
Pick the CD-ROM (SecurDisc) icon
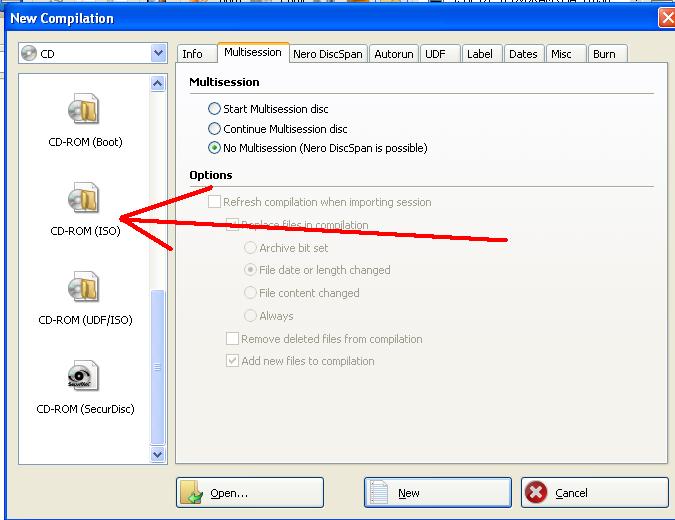(84, 376)
